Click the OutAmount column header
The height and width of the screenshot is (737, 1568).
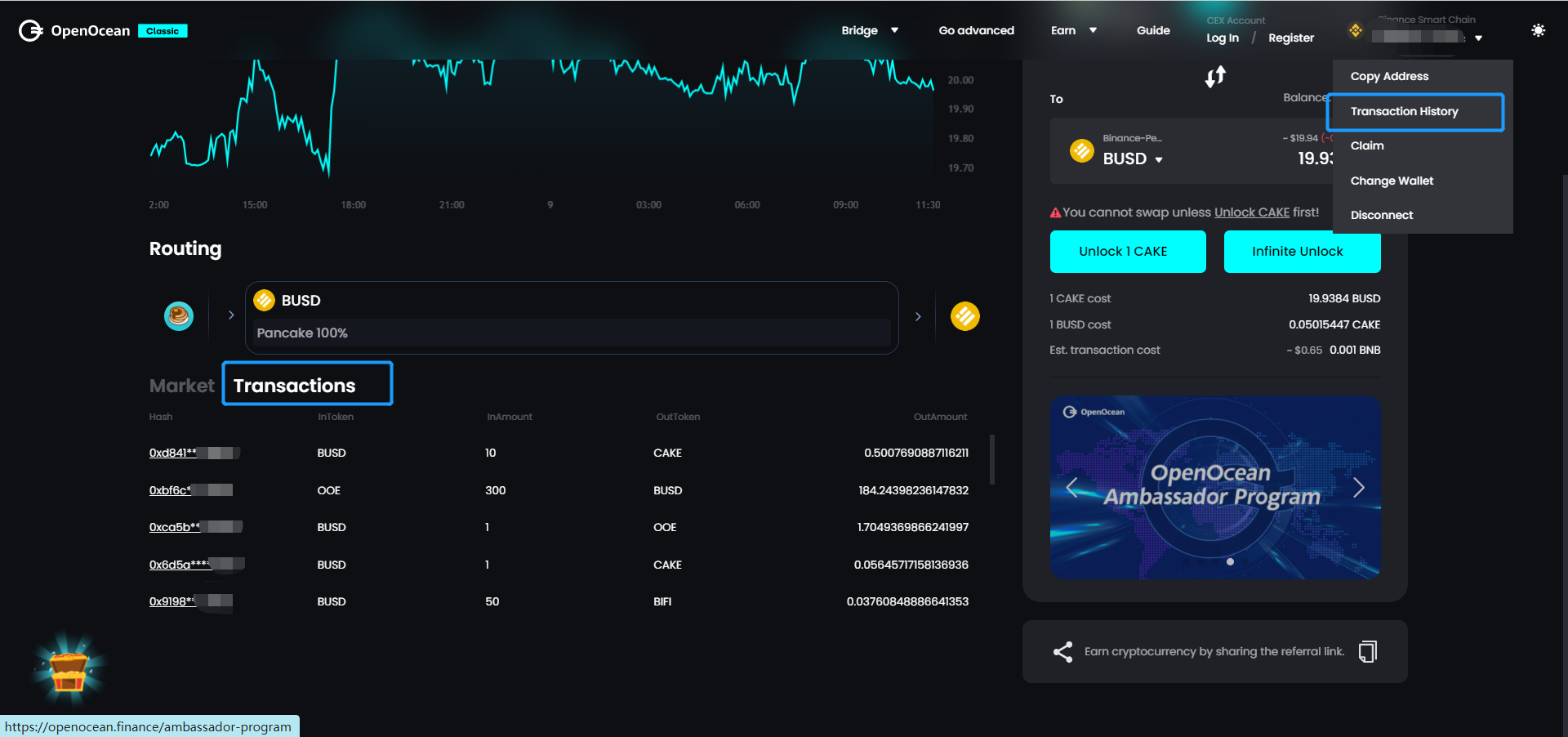[940, 417]
